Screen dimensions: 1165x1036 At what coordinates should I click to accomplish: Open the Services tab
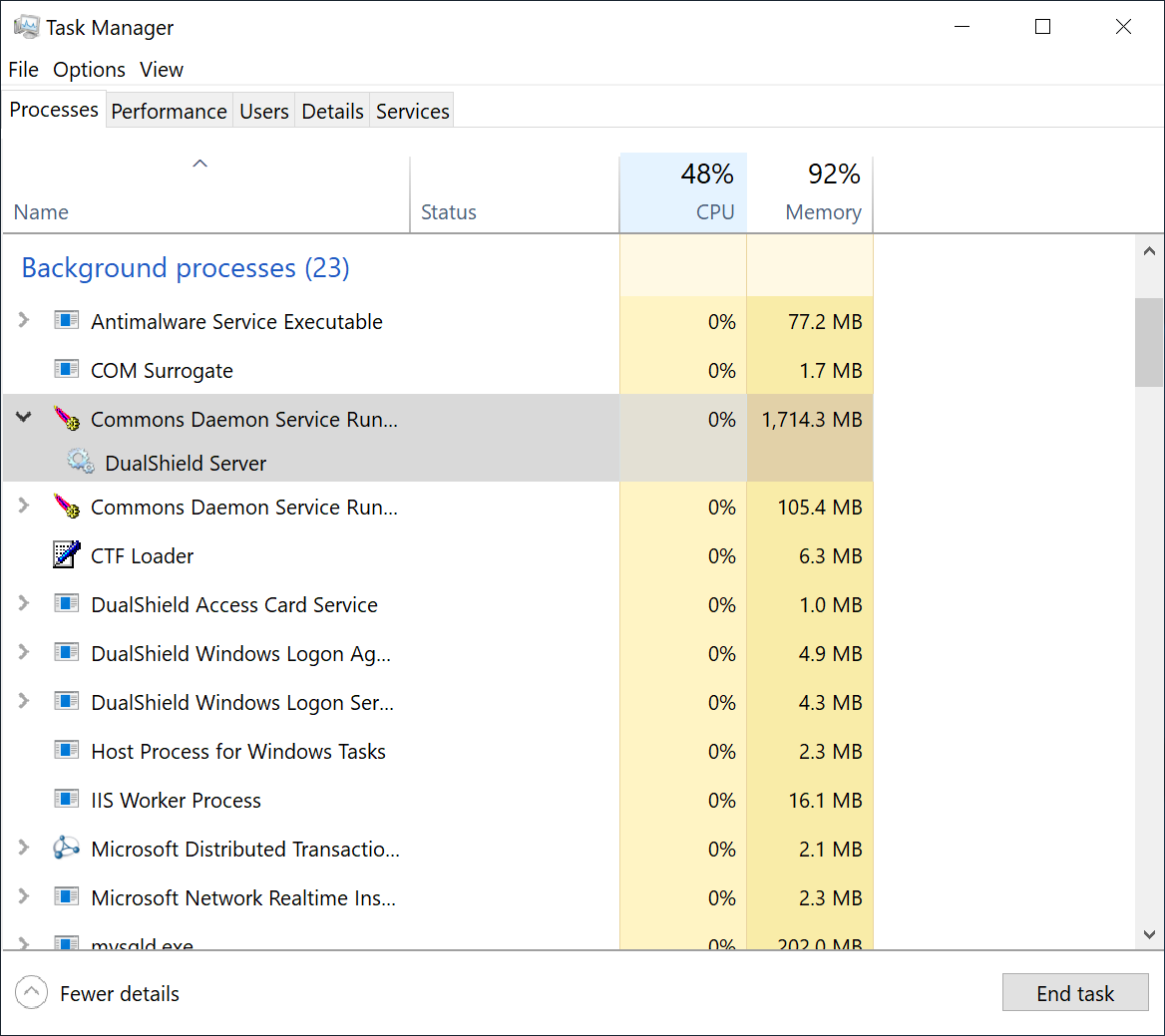[412, 111]
